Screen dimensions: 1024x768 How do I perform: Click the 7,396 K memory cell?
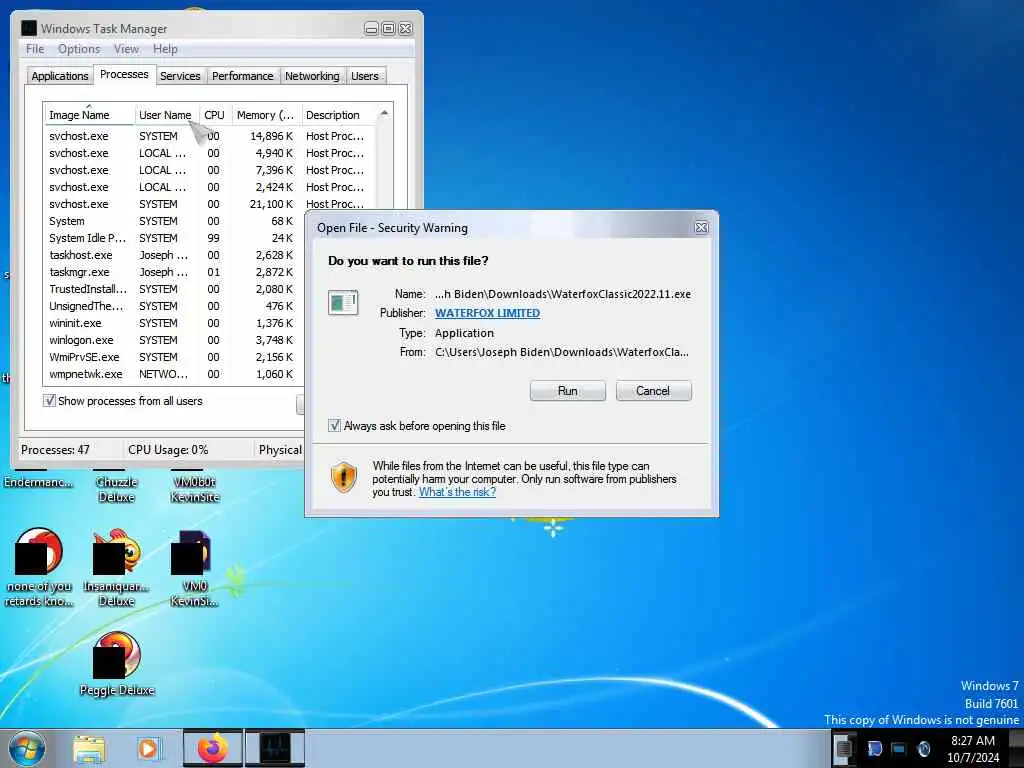(x=274, y=170)
